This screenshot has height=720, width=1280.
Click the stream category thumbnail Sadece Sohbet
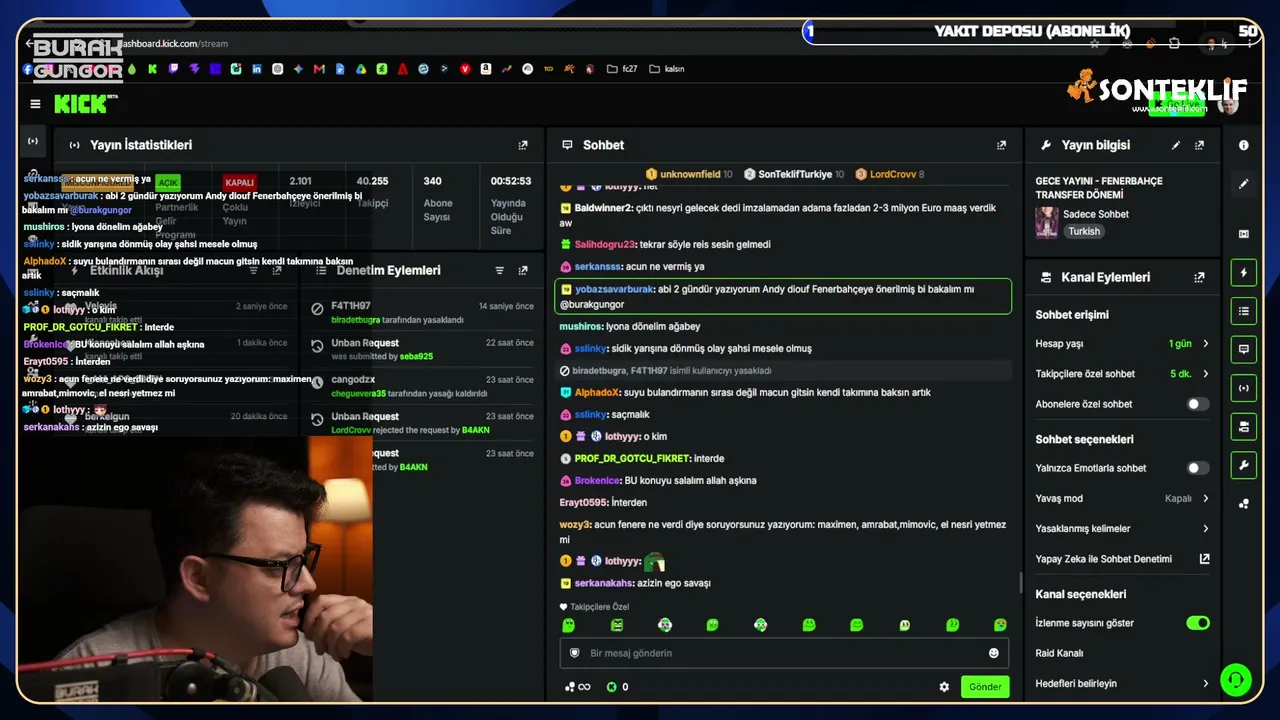[x=1047, y=222]
